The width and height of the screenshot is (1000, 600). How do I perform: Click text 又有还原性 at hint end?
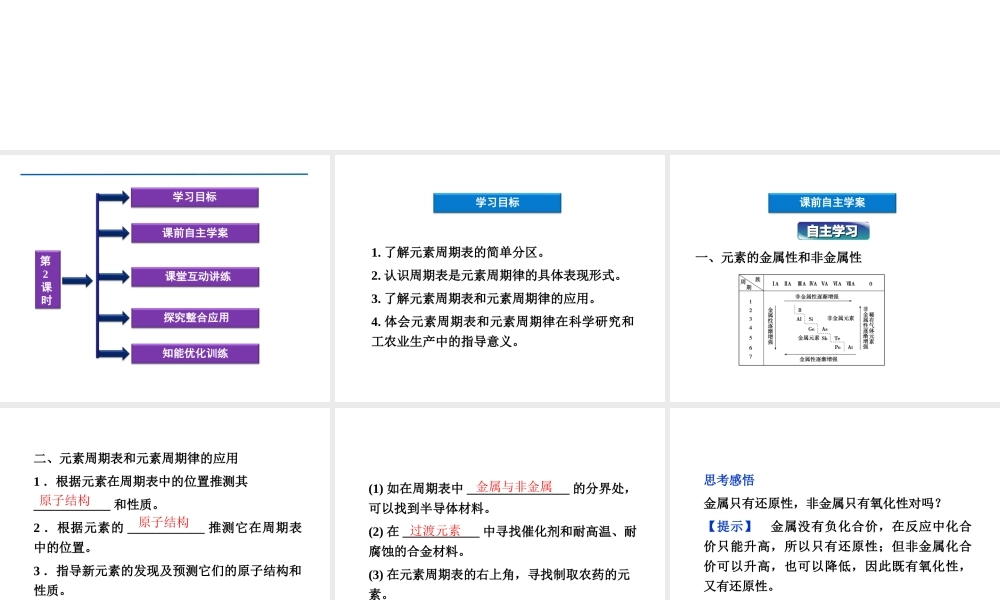[x=739, y=587]
